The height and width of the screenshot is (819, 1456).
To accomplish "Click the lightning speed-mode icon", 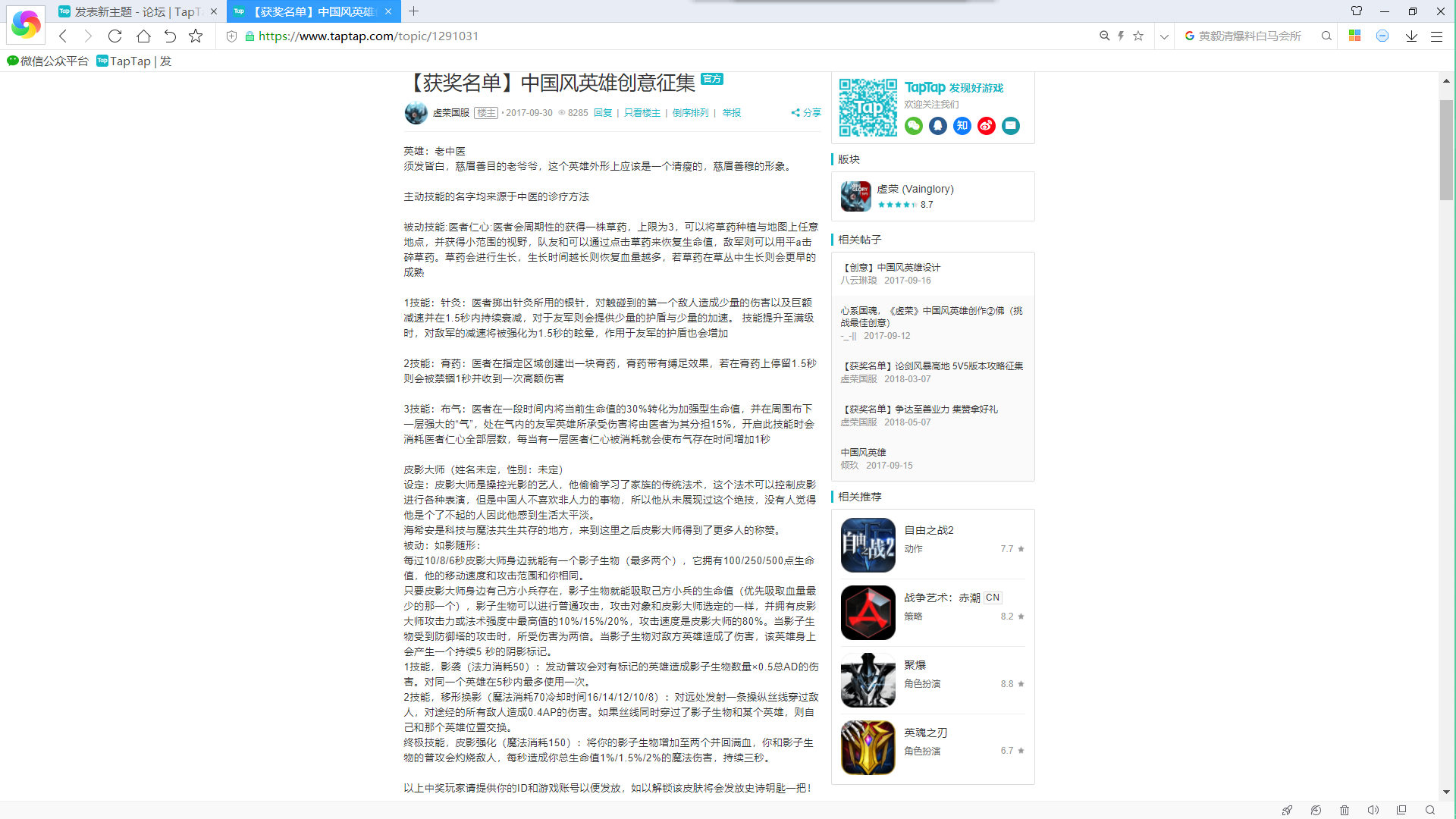I will tap(1121, 36).
